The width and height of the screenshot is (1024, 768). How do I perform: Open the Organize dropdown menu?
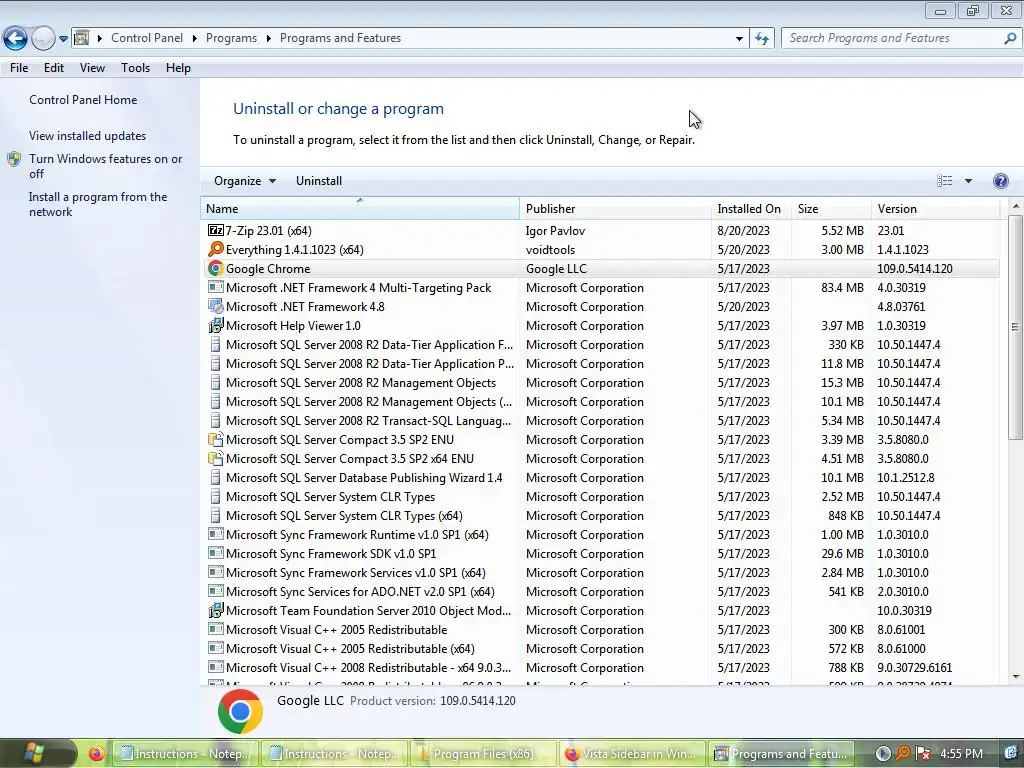click(245, 181)
